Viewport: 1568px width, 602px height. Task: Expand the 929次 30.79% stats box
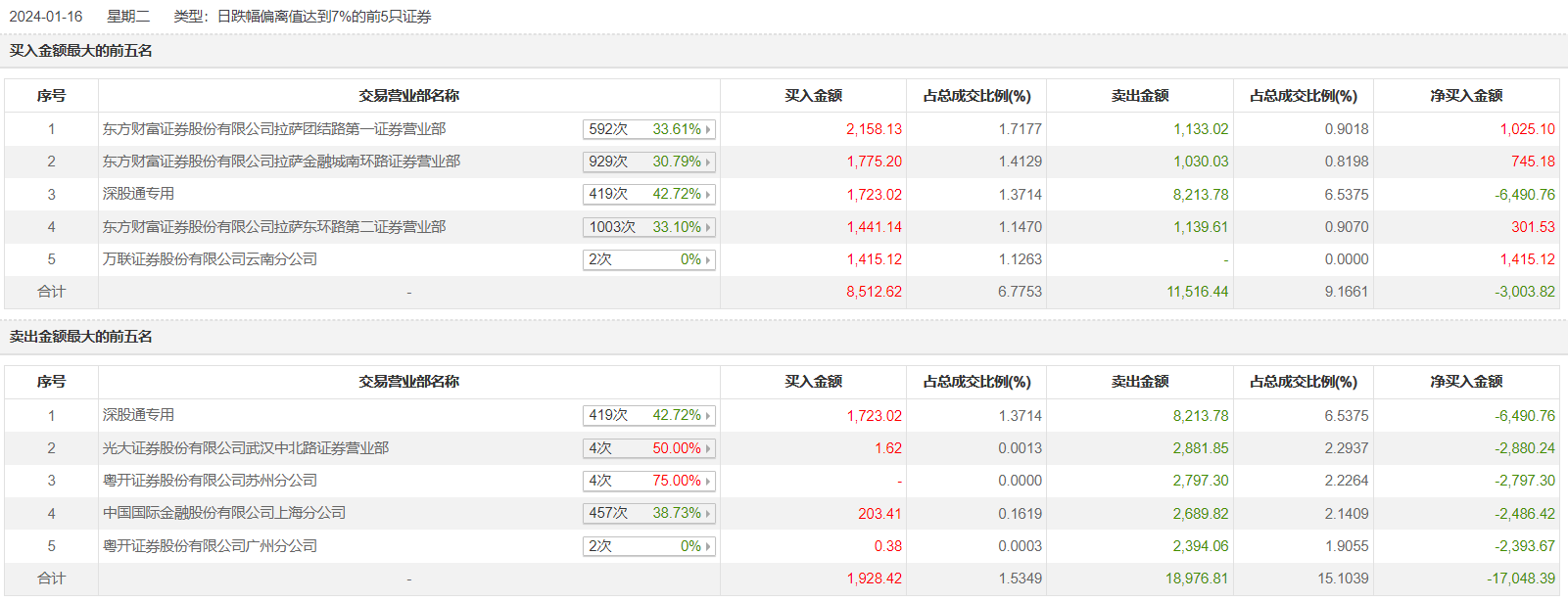tap(648, 162)
